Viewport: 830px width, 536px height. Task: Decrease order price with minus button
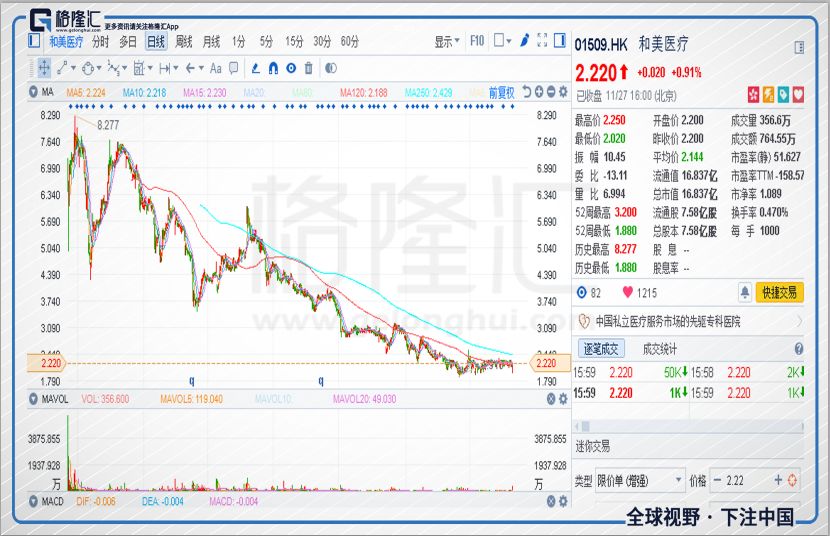coord(717,480)
